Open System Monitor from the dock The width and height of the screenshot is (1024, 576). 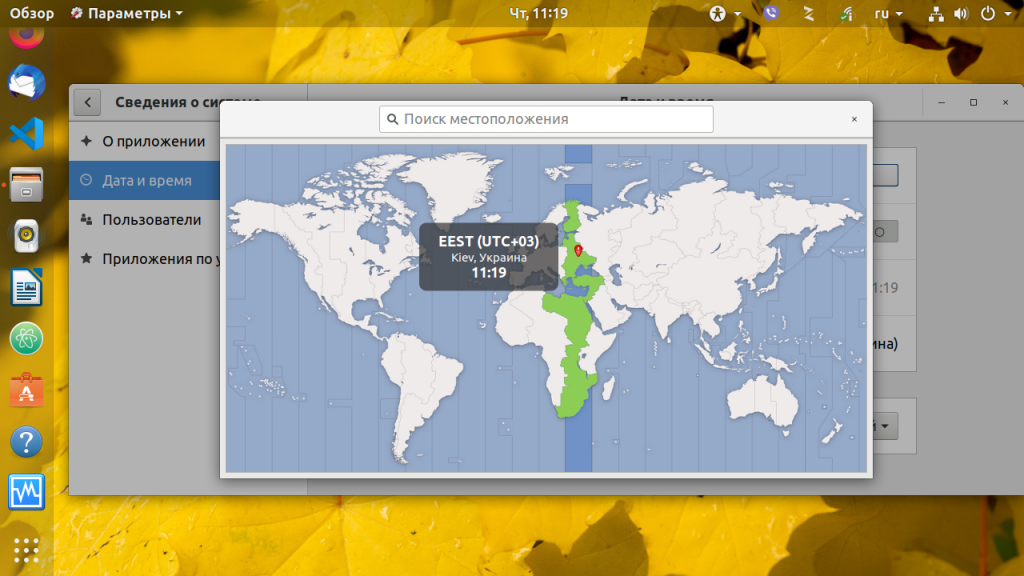[26, 492]
